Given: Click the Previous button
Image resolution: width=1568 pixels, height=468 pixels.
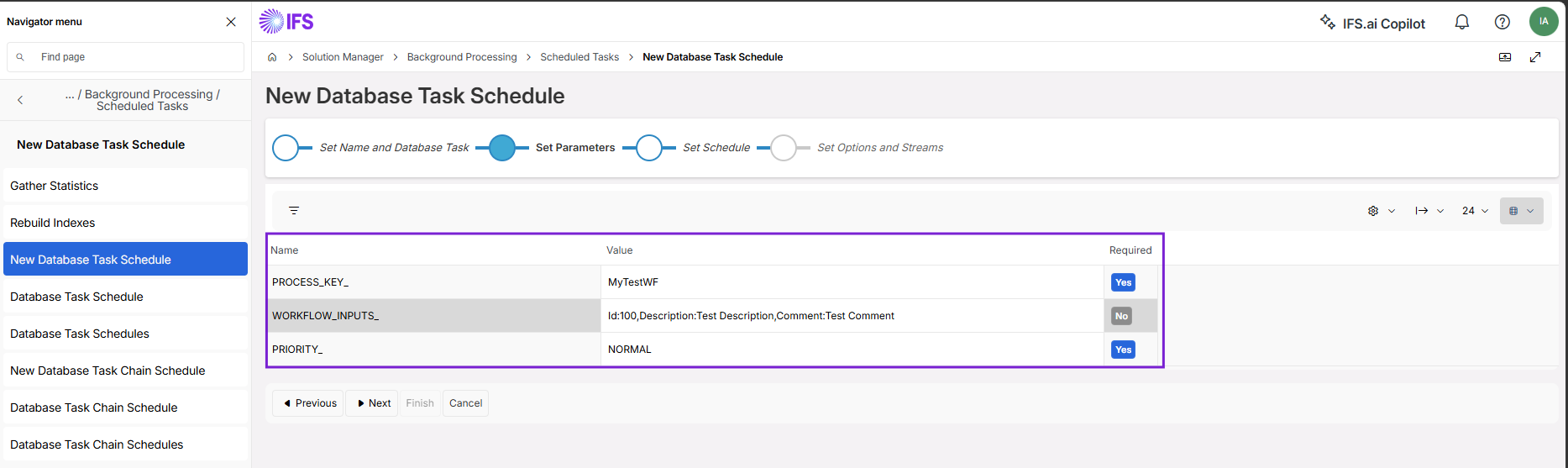Looking at the screenshot, I should pos(308,403).
